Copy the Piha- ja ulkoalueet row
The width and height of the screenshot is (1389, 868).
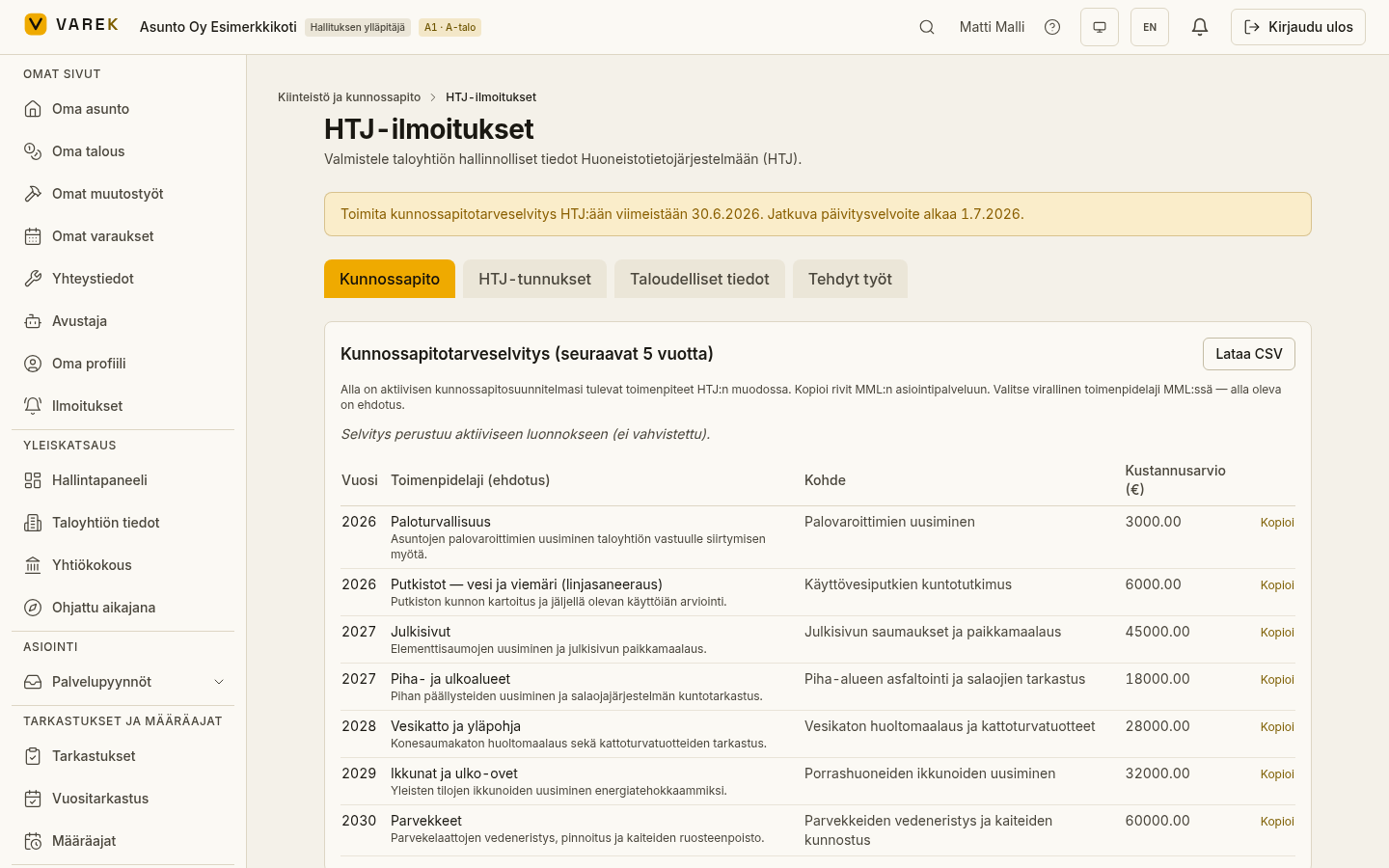[x=1277, y=680]
